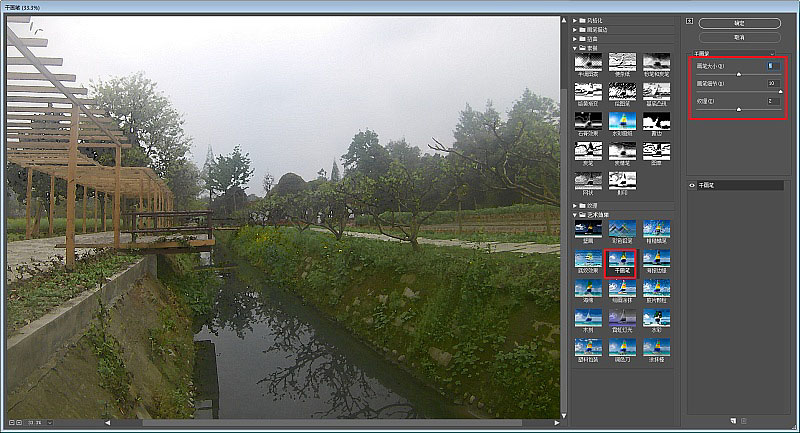Viewport: 800px width, 433px height.
Task: Expand the 风格化 (Stylize) filter folder
Action: click(575, 20)
